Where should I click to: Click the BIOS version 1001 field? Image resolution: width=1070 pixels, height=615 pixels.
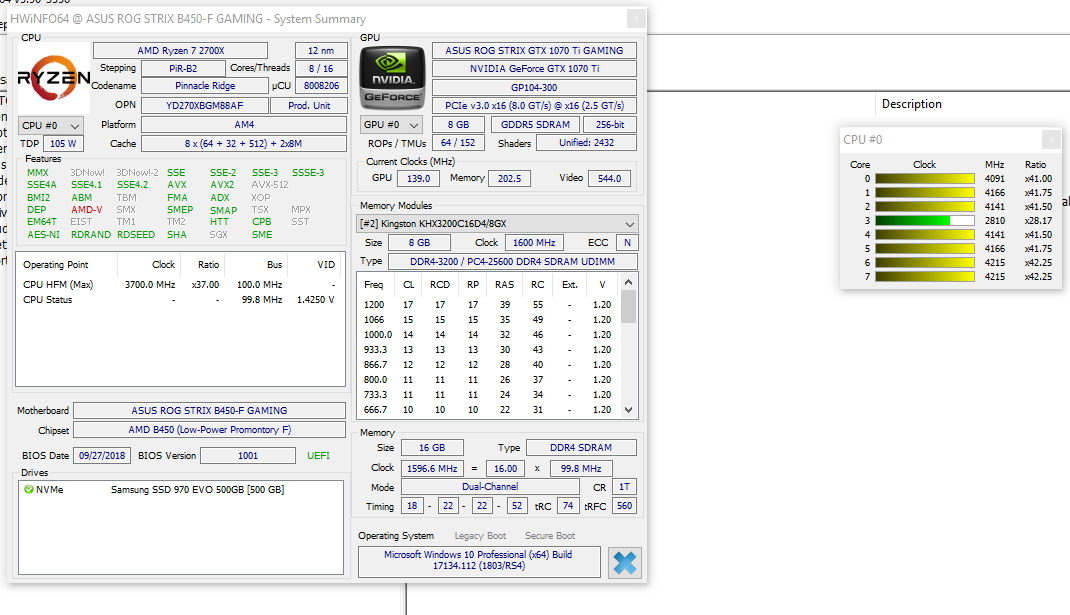[x=248, y=456]
